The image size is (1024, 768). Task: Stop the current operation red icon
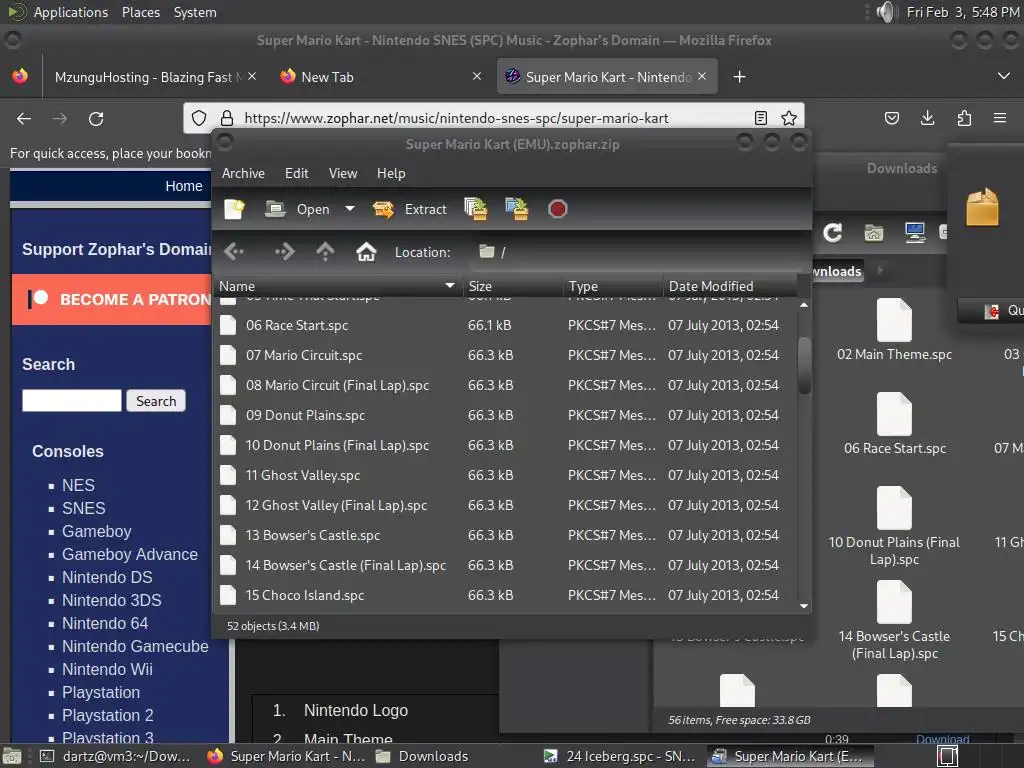pos(557,209)
